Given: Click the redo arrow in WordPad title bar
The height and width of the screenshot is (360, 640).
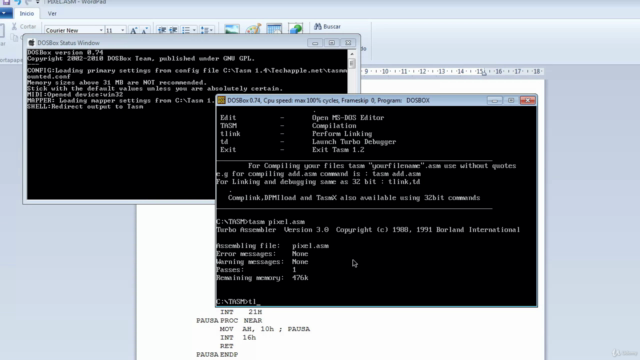Looking at the screenshot, I should click(28, 2).
